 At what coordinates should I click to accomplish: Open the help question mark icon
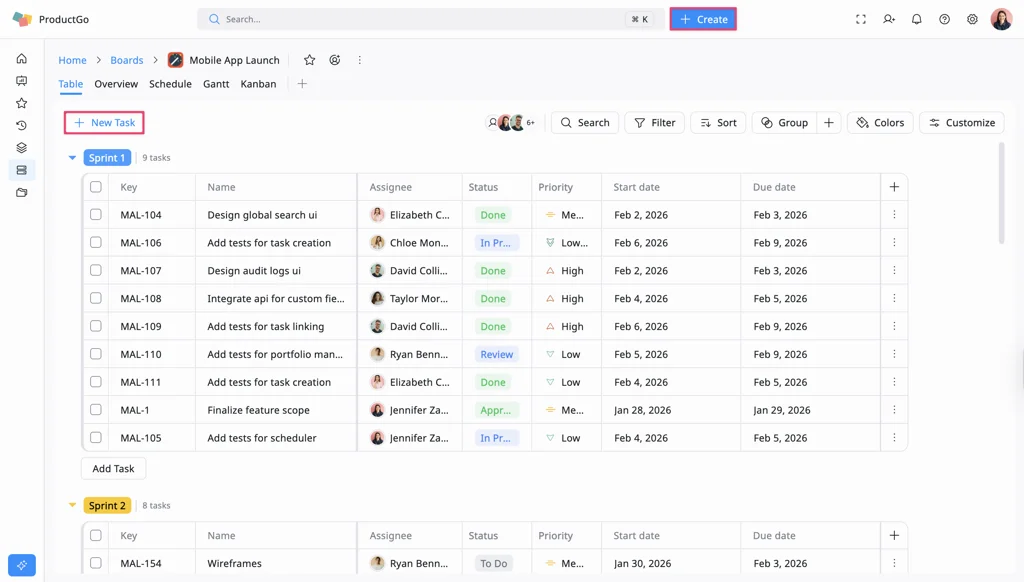(x=944, y=19)
